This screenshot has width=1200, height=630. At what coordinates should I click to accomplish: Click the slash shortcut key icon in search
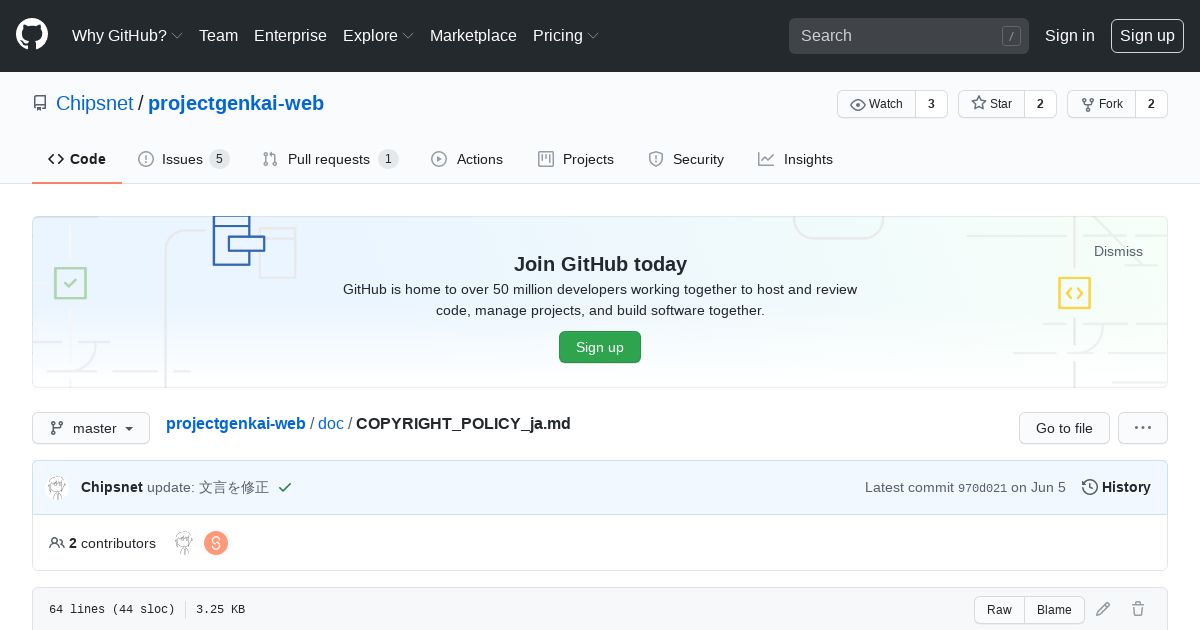pyautogui.click(x=1011, y=36)
